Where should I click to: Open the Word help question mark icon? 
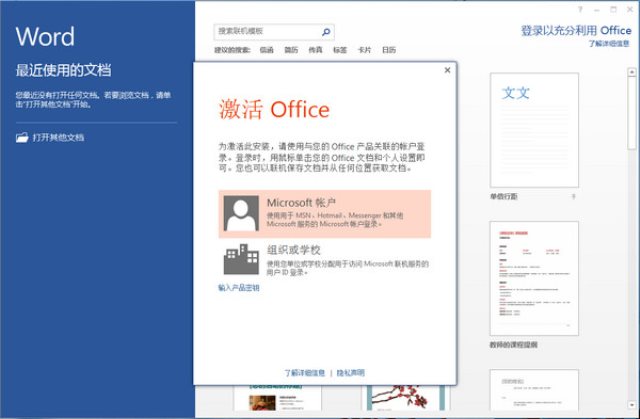pyautogui.click(x=580, y=9)
